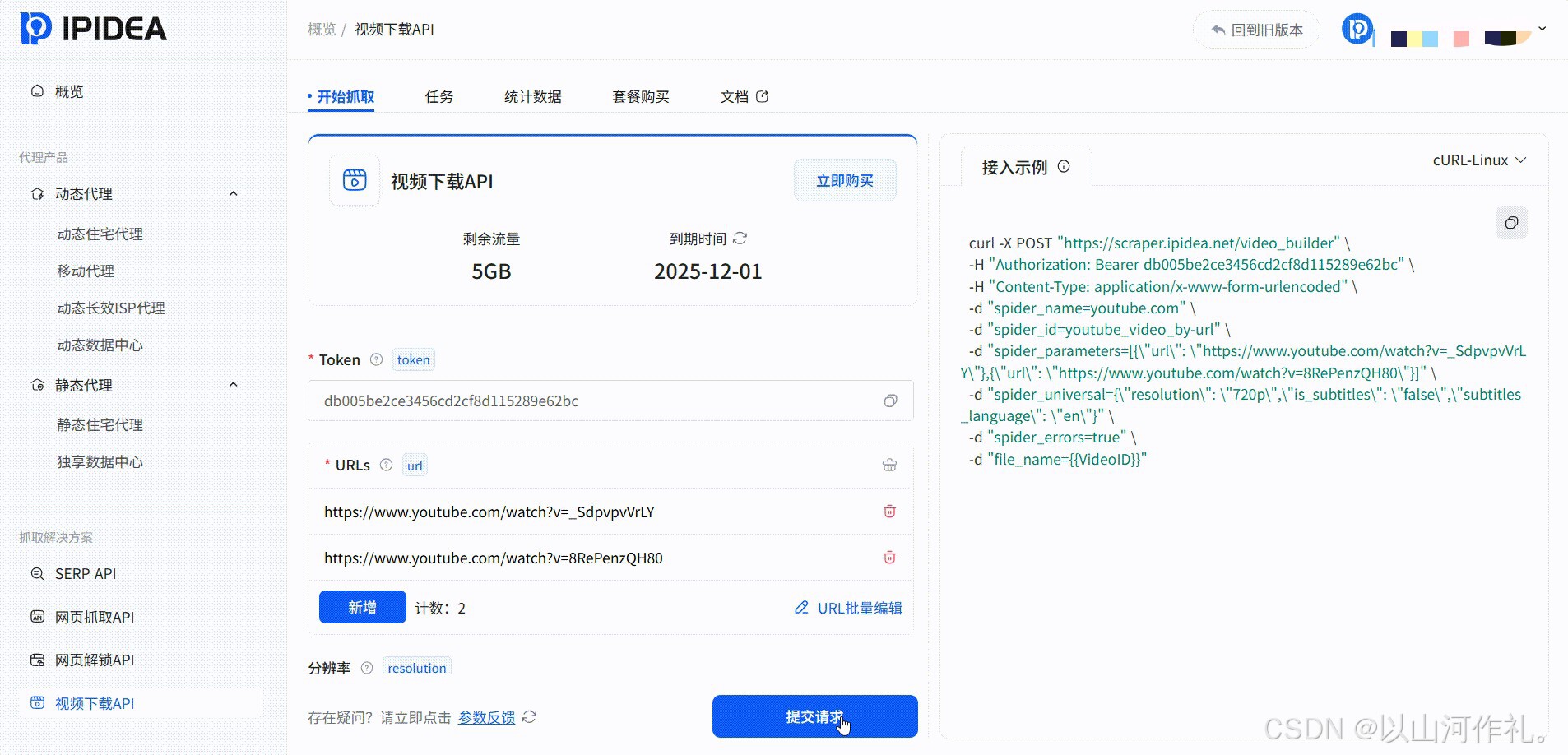This screenshot has height=755, width=1568.
Task: Click the 5GB remaining traffic value
Action: 491,271
